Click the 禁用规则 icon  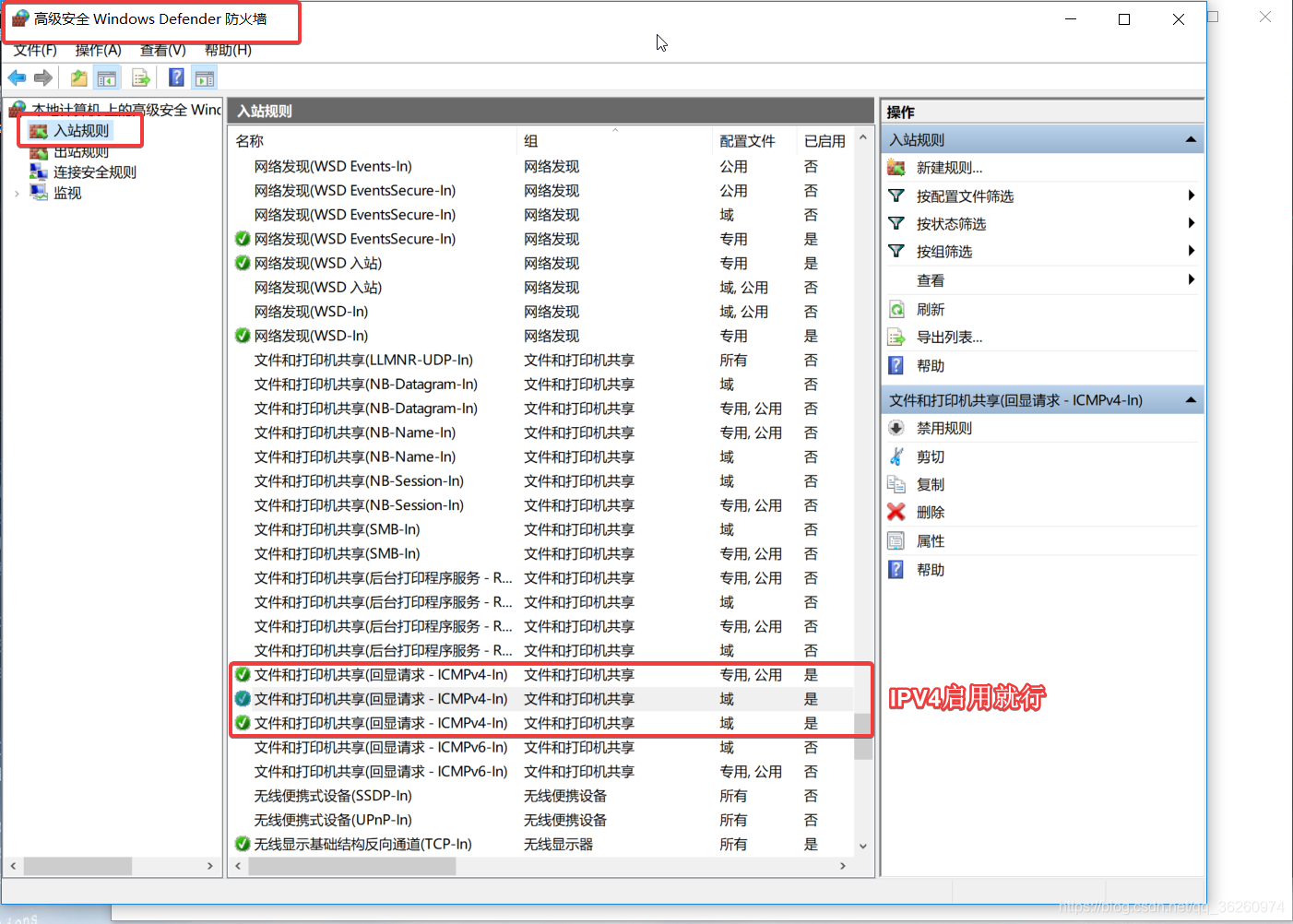tap(896, 428)
